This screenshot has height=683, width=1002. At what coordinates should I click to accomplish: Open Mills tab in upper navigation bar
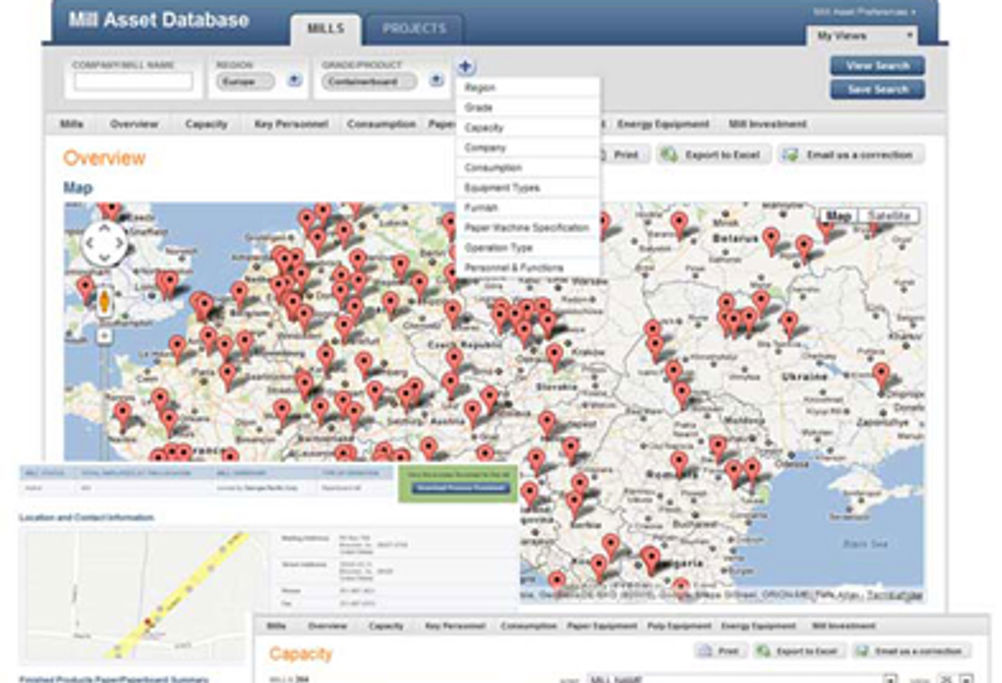[x=72, y=124]
